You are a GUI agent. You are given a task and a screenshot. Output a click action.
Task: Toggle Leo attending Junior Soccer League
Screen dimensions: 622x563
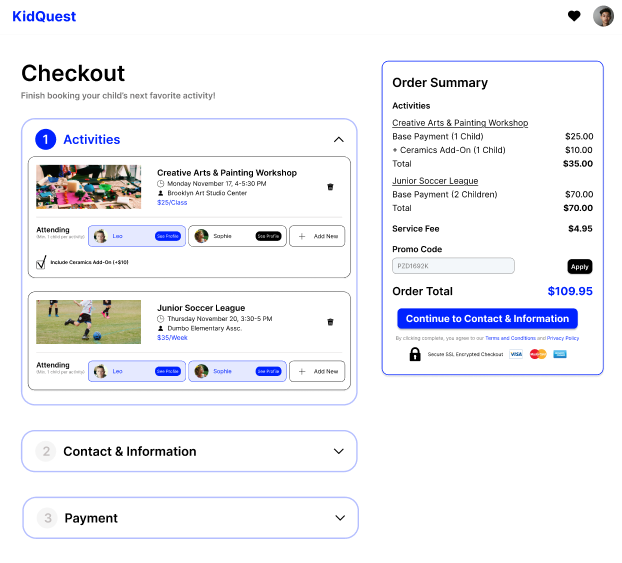137,371
